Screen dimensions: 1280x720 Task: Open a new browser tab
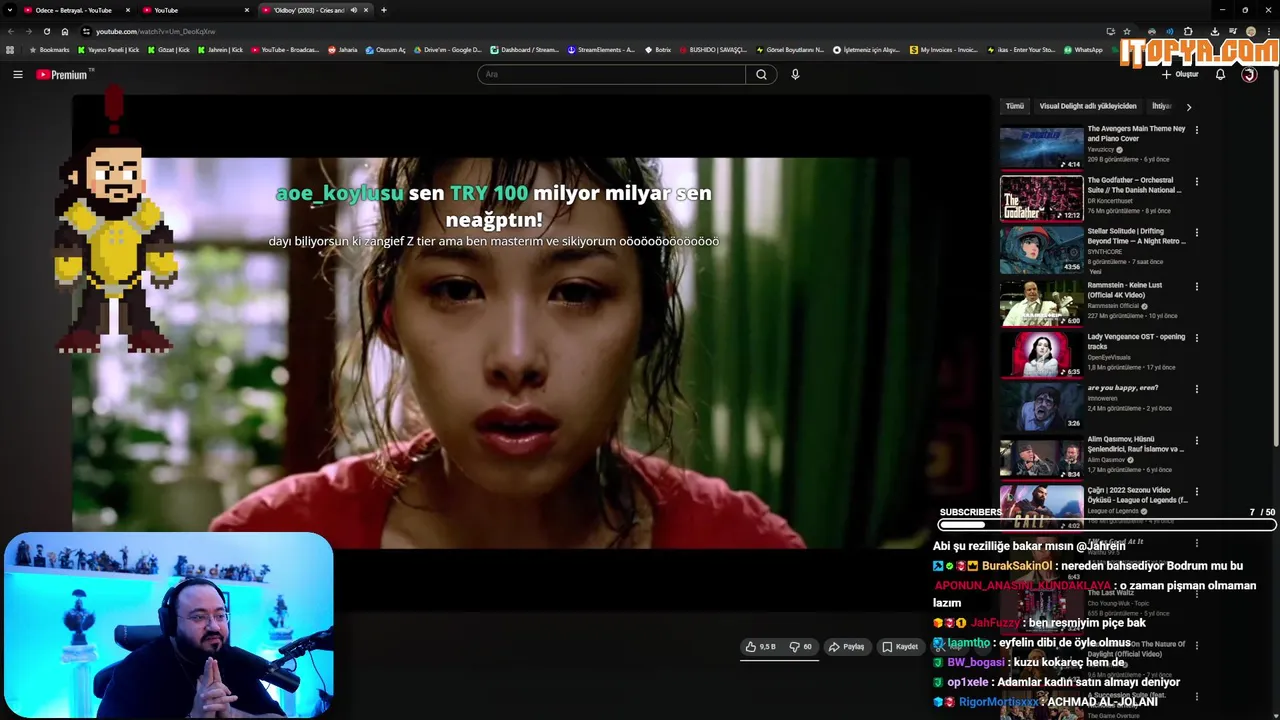click(384, 10)
